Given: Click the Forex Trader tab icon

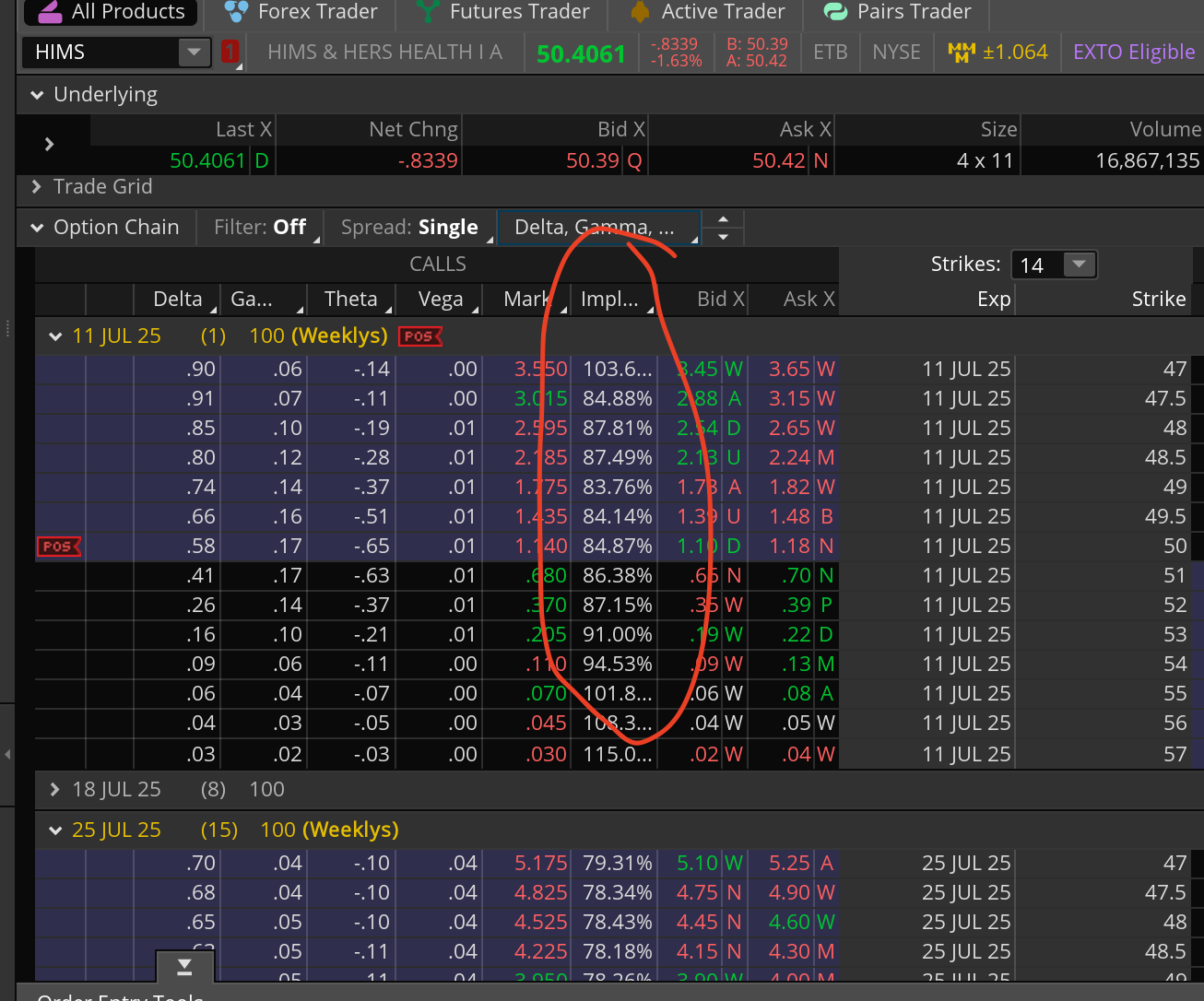Looking at the screenshot, I should click(237, 12).
